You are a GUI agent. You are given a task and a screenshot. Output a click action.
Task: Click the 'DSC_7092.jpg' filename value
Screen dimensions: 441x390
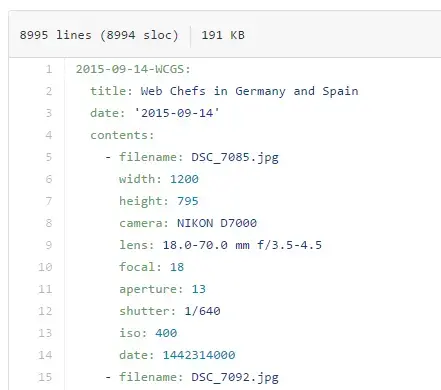coord(235,378)
